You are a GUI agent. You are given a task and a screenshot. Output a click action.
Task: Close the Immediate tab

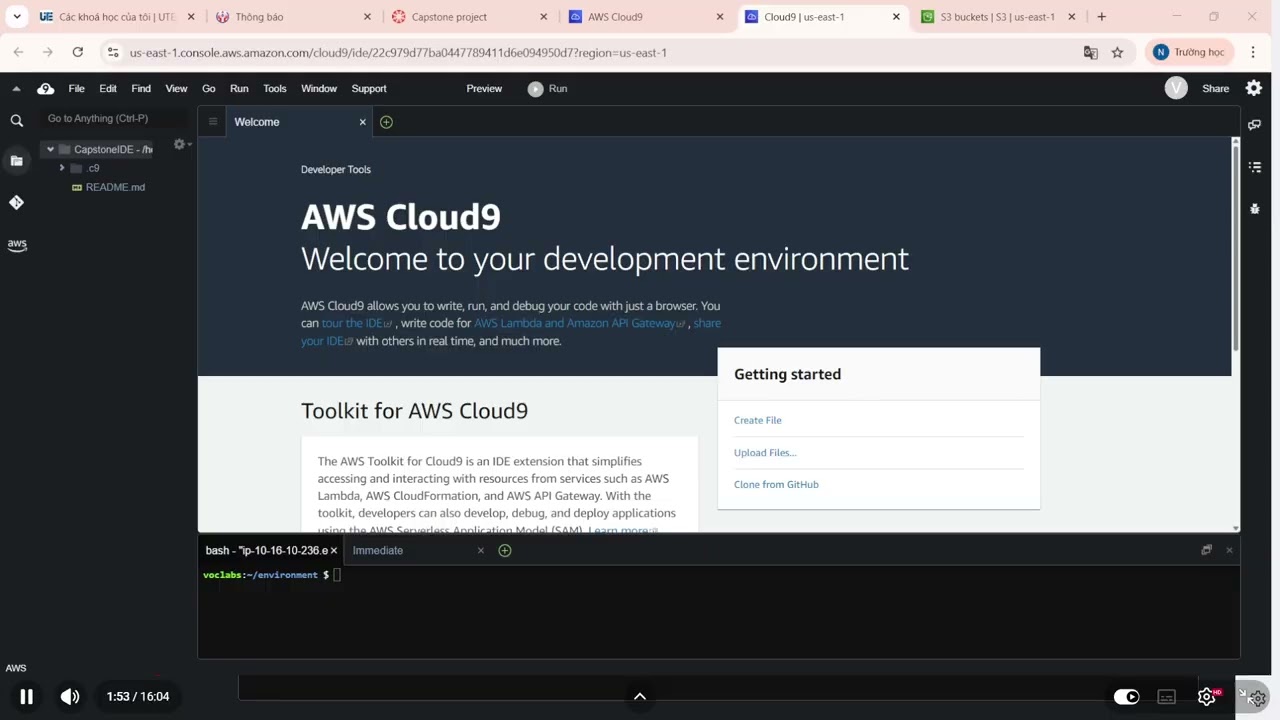[x=480, y=550]
